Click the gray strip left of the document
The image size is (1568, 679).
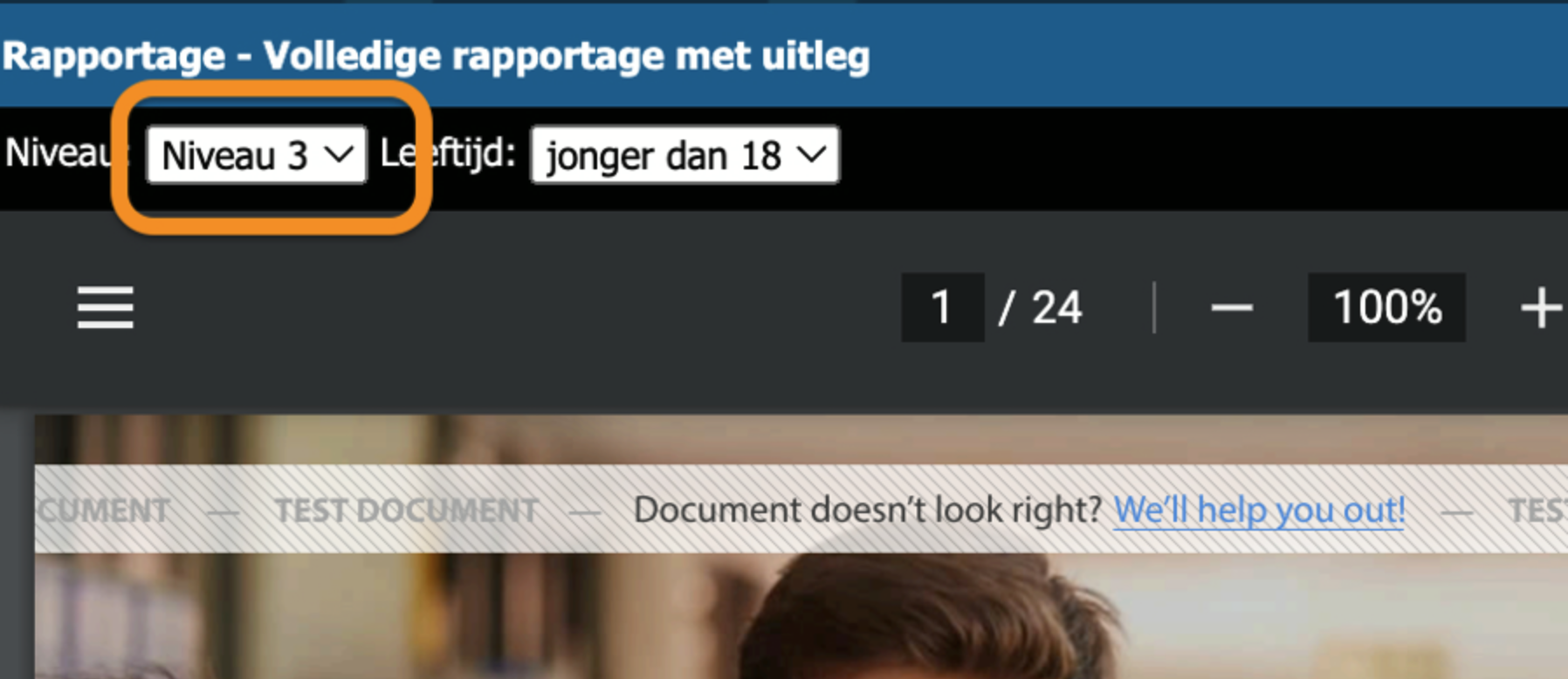17,545
